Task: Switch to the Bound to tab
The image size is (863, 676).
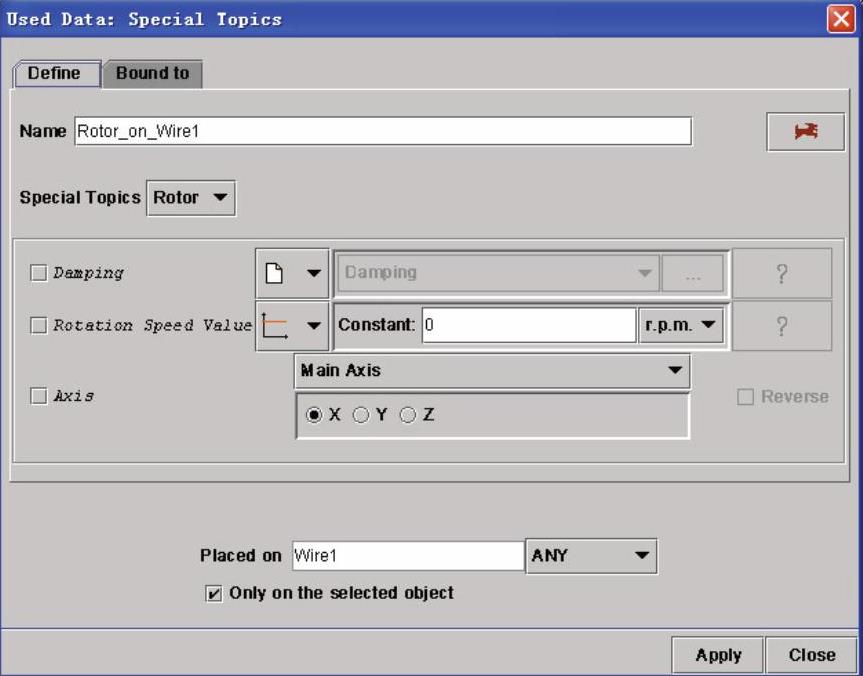Action: [152, 73]
